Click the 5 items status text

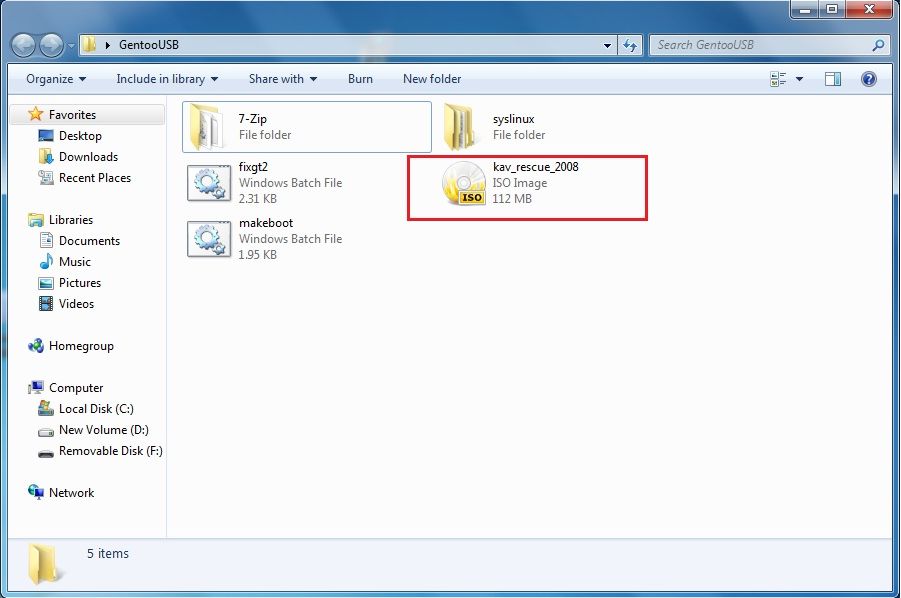(108, 554)
